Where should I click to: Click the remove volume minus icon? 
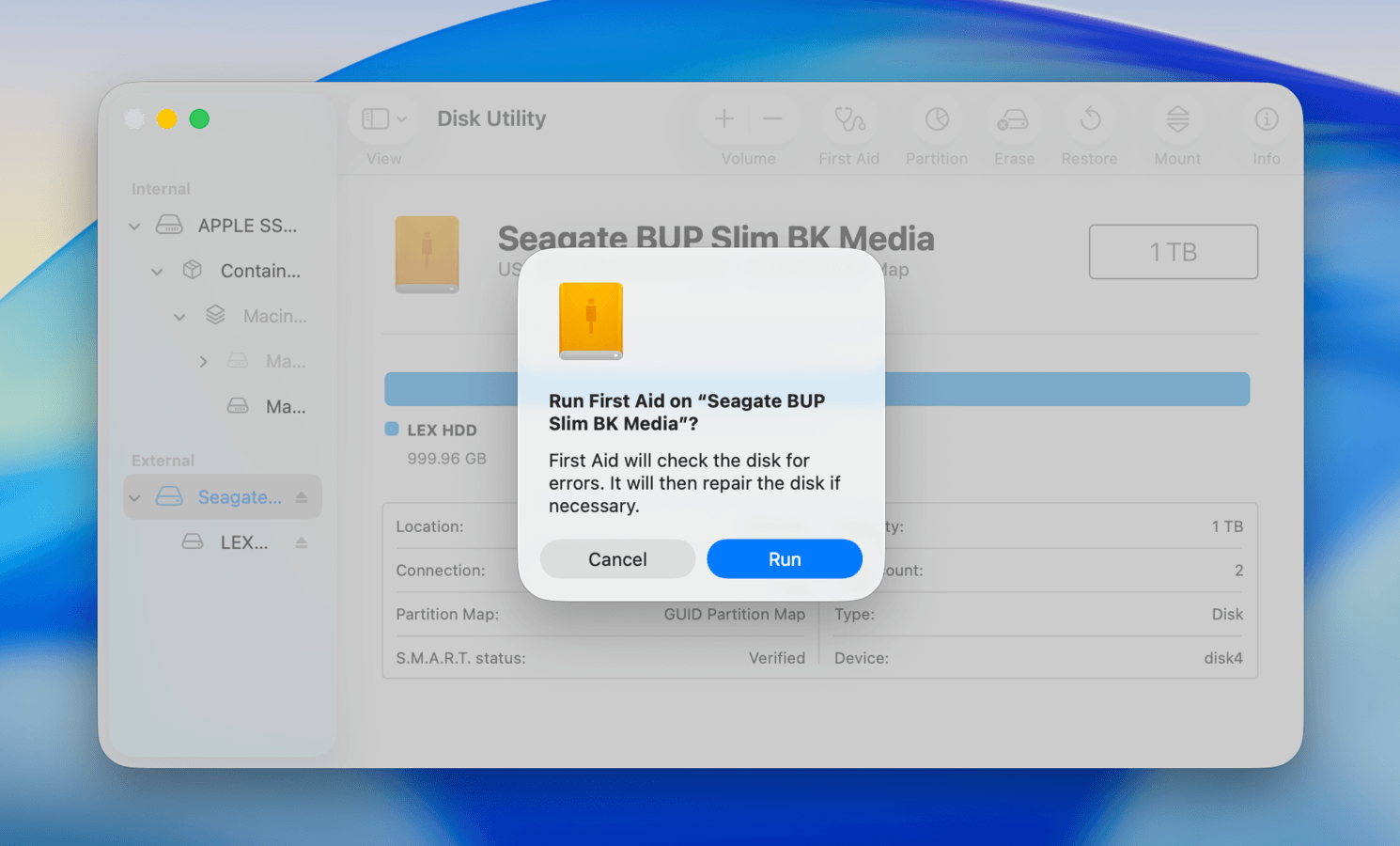(772, 118)
